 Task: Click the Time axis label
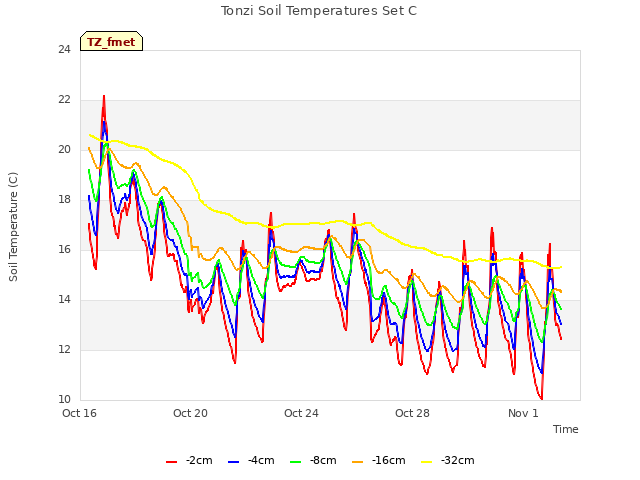click(x=566, y=429)
